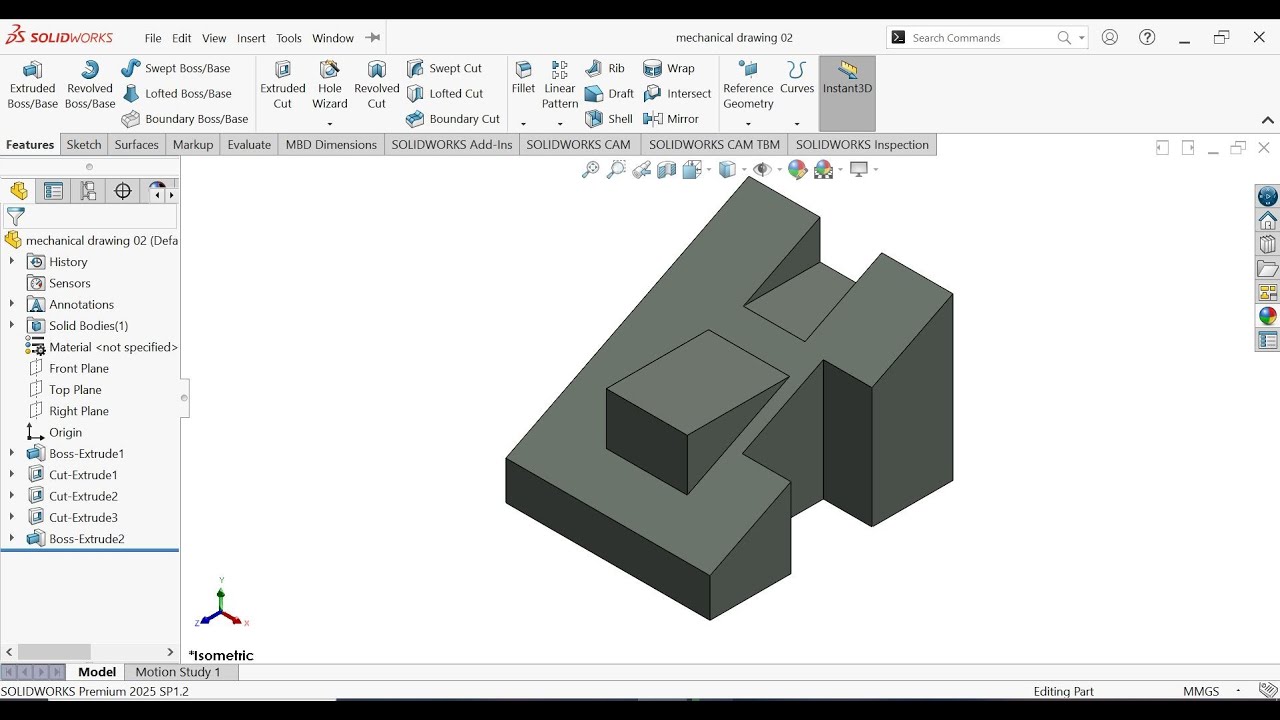The image size is (1280, 720).
Task: Open the Hole Wizard tool
Action: [330, 85]
